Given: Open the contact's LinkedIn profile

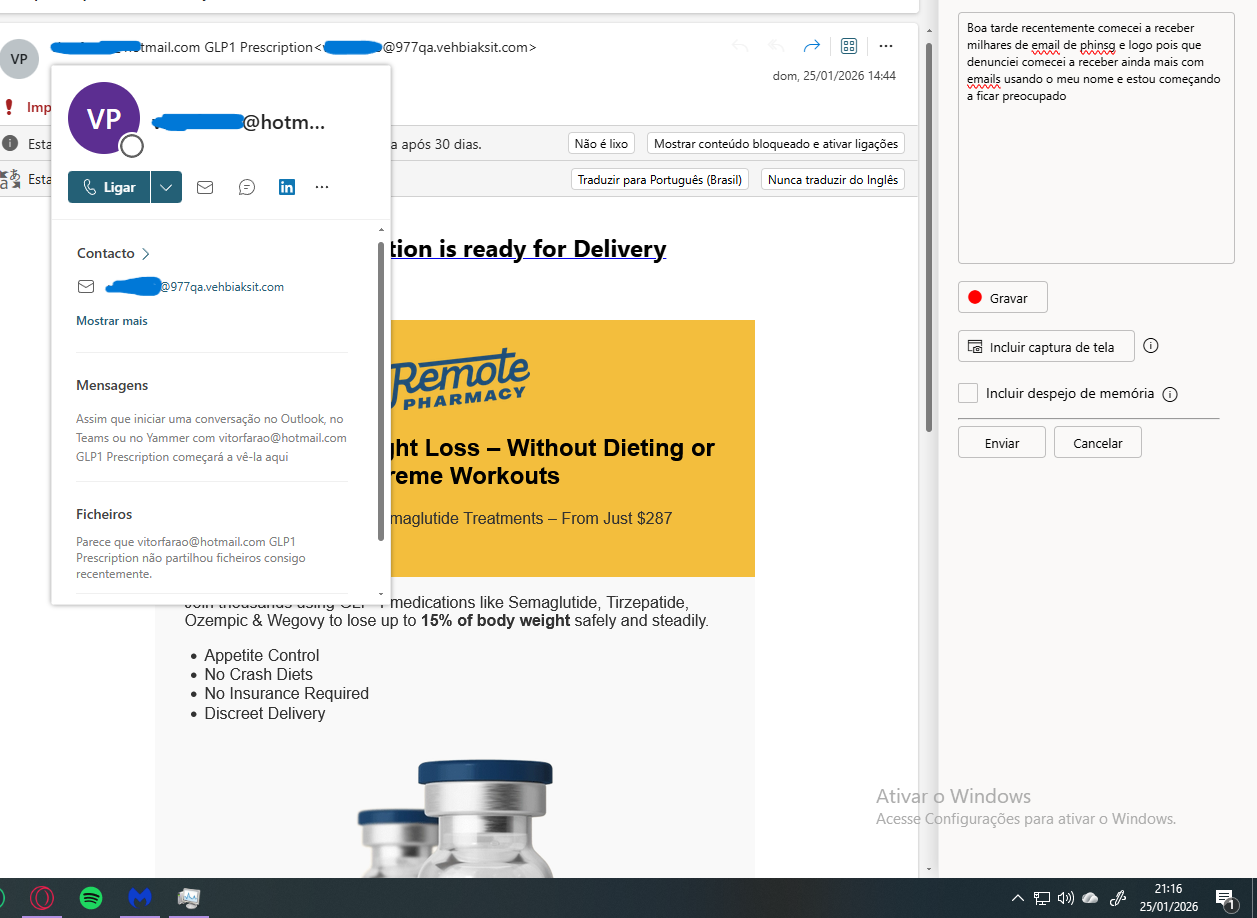Looking at the screenshot, I should pyautogui.click(x=286, y=187).
